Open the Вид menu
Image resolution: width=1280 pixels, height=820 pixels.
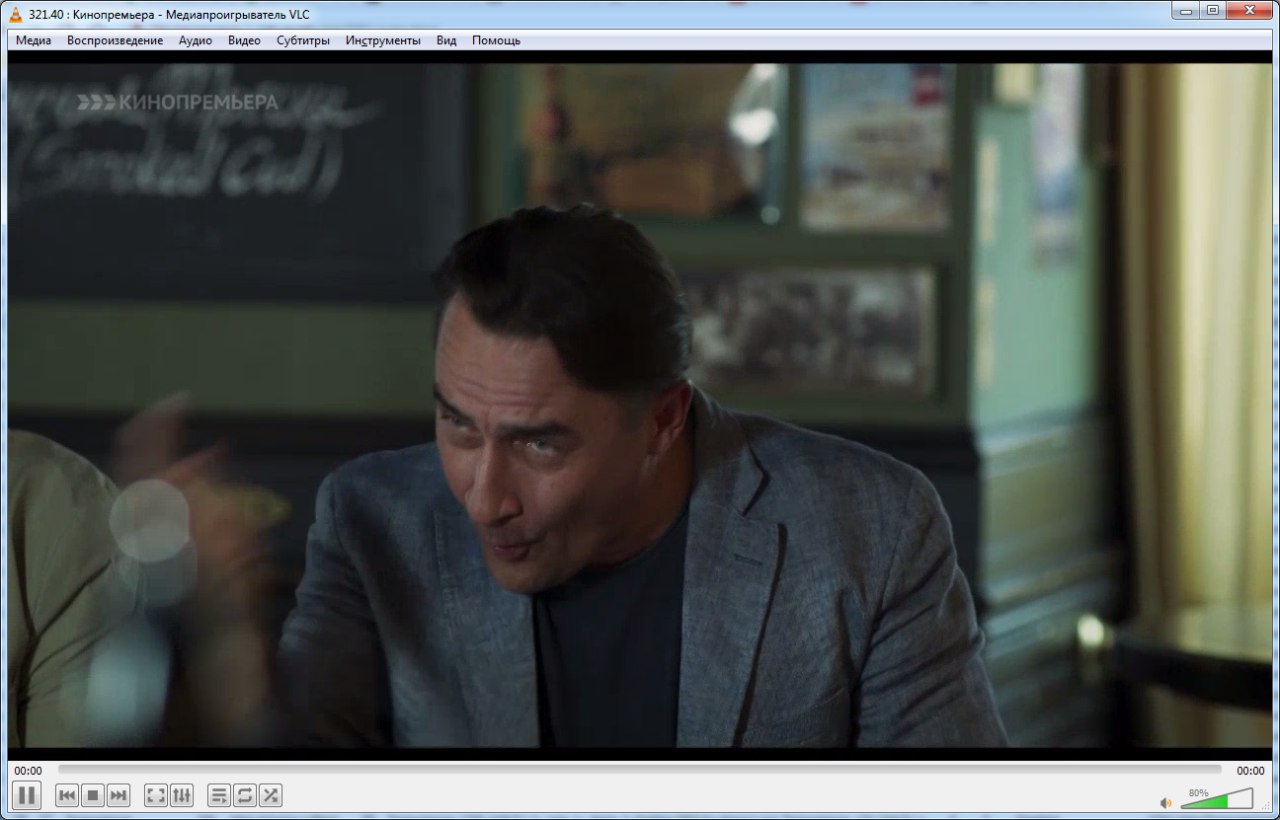tap(446, 41)
